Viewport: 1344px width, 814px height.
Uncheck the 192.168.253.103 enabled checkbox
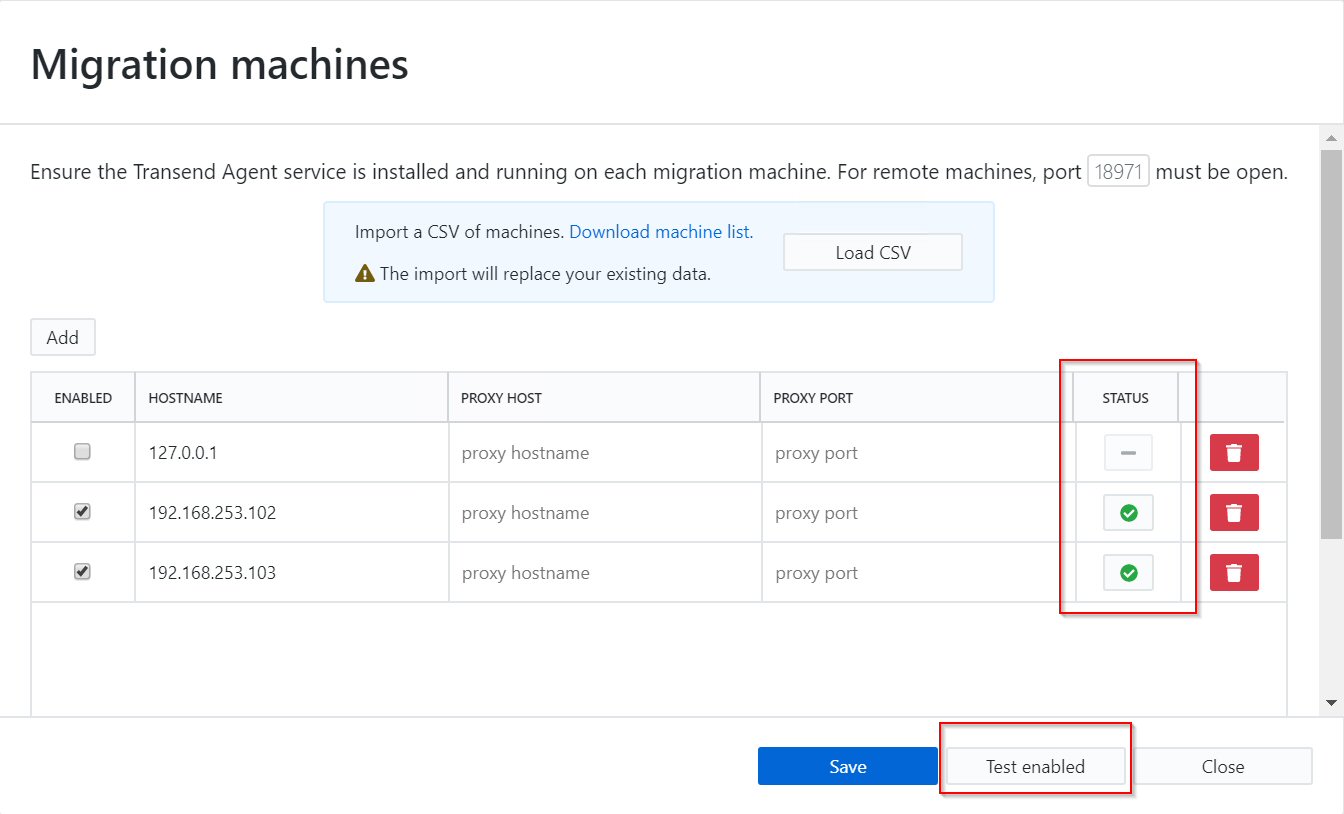[x=83, y=572]
